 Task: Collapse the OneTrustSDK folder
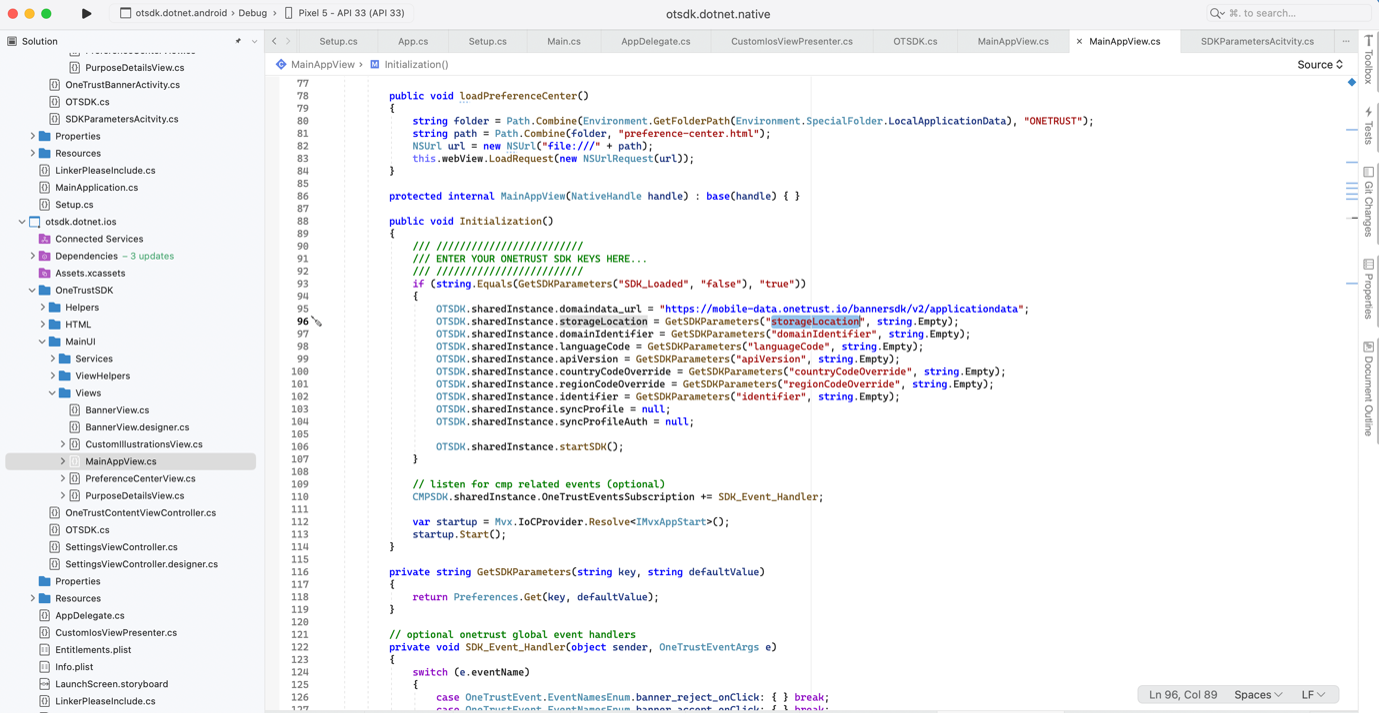pyautogui.click(x=32, y=290)
